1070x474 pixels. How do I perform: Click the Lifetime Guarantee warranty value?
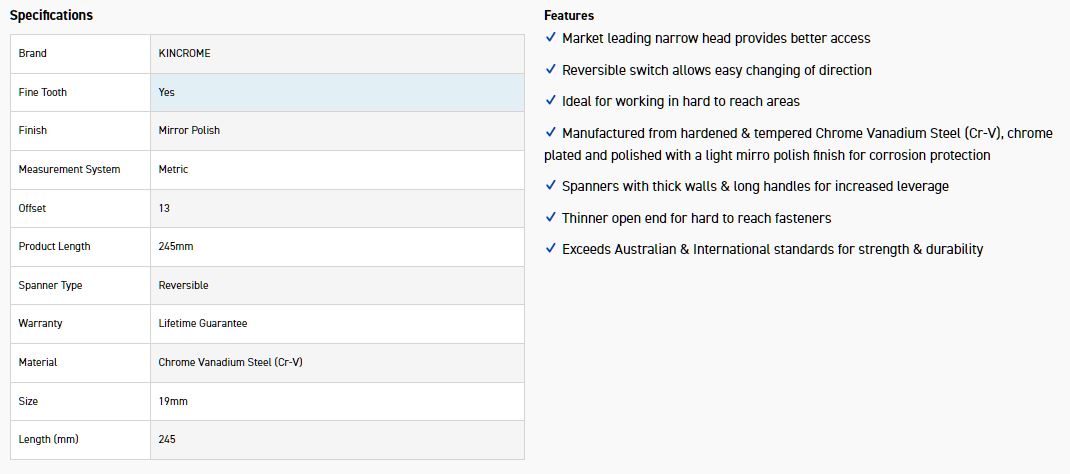pos(203,323)
